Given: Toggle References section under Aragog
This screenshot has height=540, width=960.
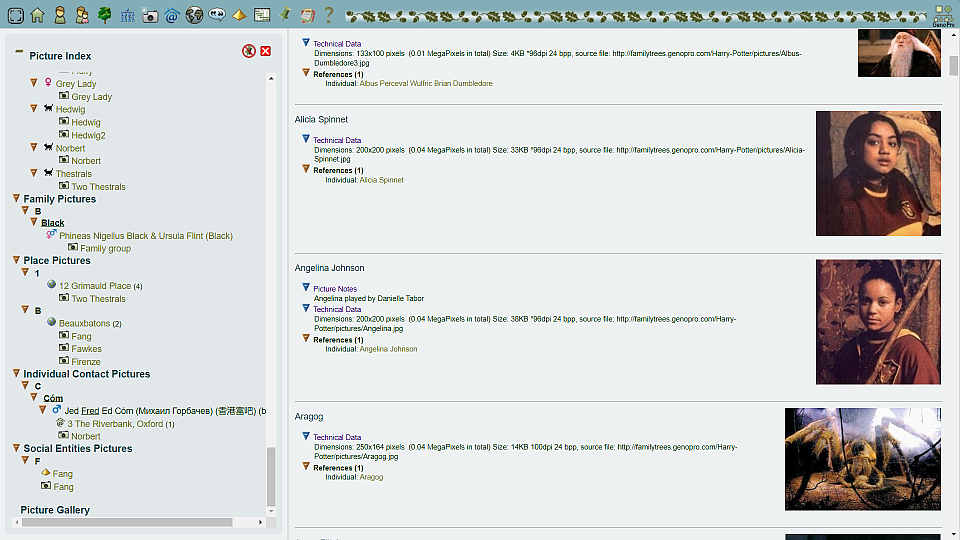Looking at the screenshot, I should click(x=306, y=467).
